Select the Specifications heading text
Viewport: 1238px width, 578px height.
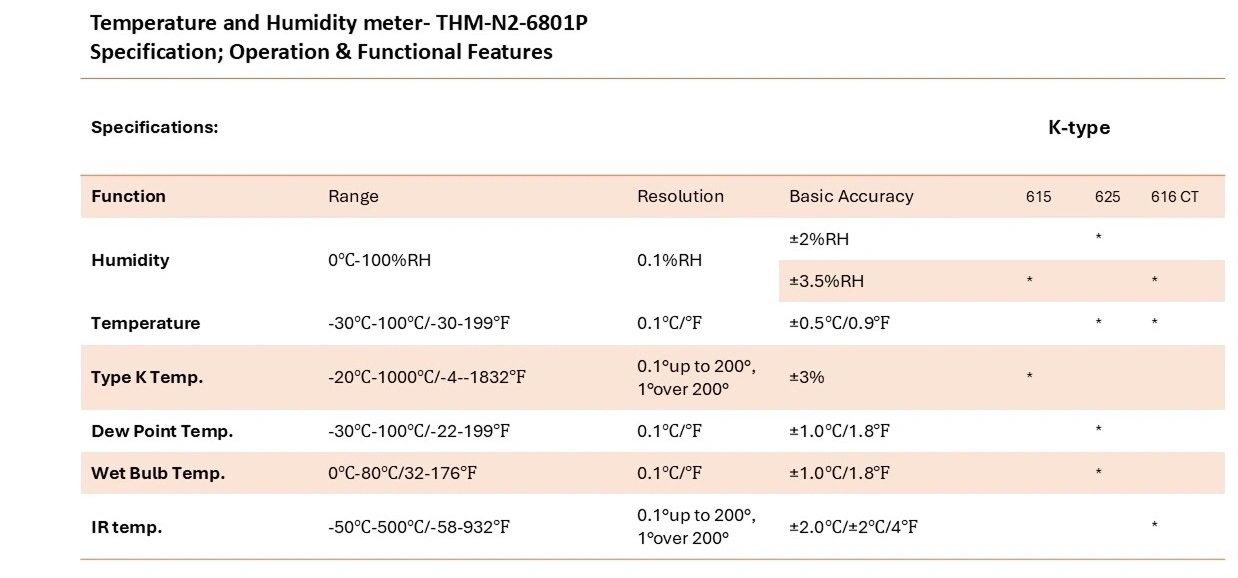(x=154, y=127)
